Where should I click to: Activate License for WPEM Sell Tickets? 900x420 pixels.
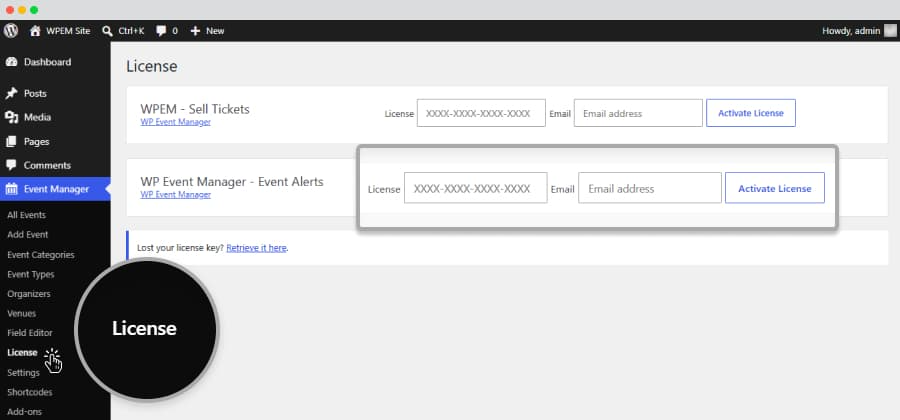click(751, 113)
